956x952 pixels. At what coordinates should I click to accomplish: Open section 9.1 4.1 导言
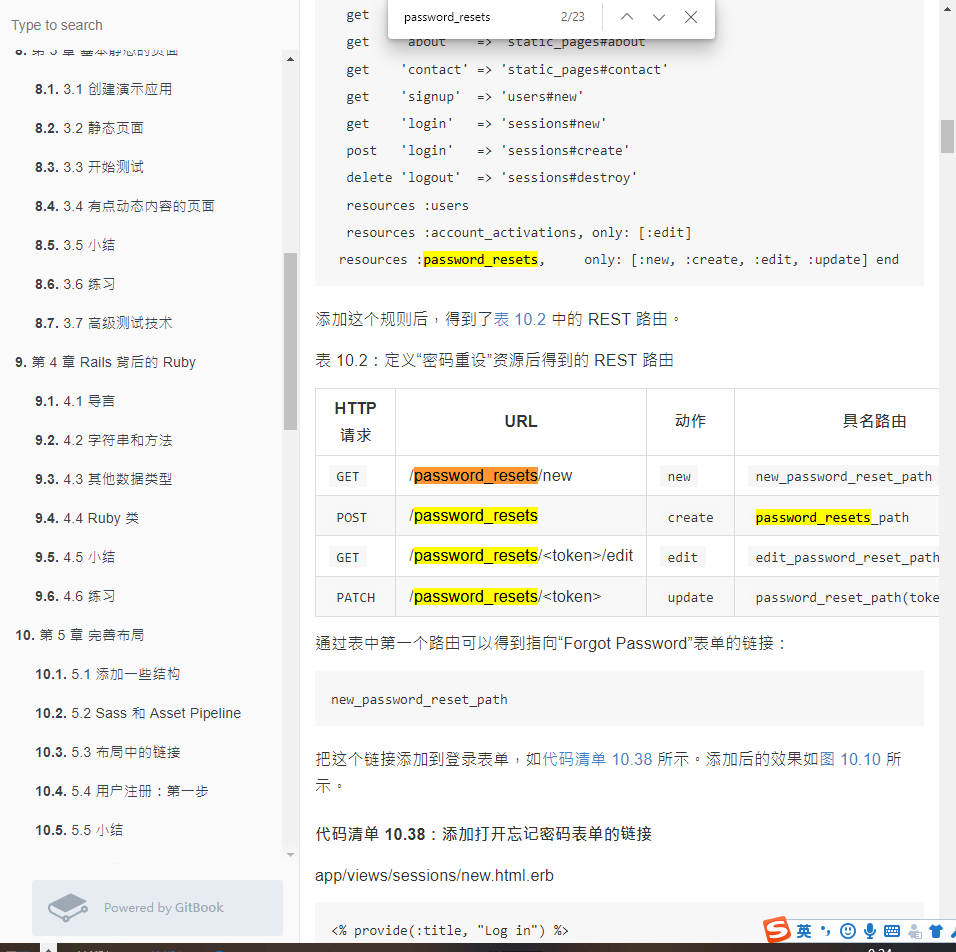75,401
